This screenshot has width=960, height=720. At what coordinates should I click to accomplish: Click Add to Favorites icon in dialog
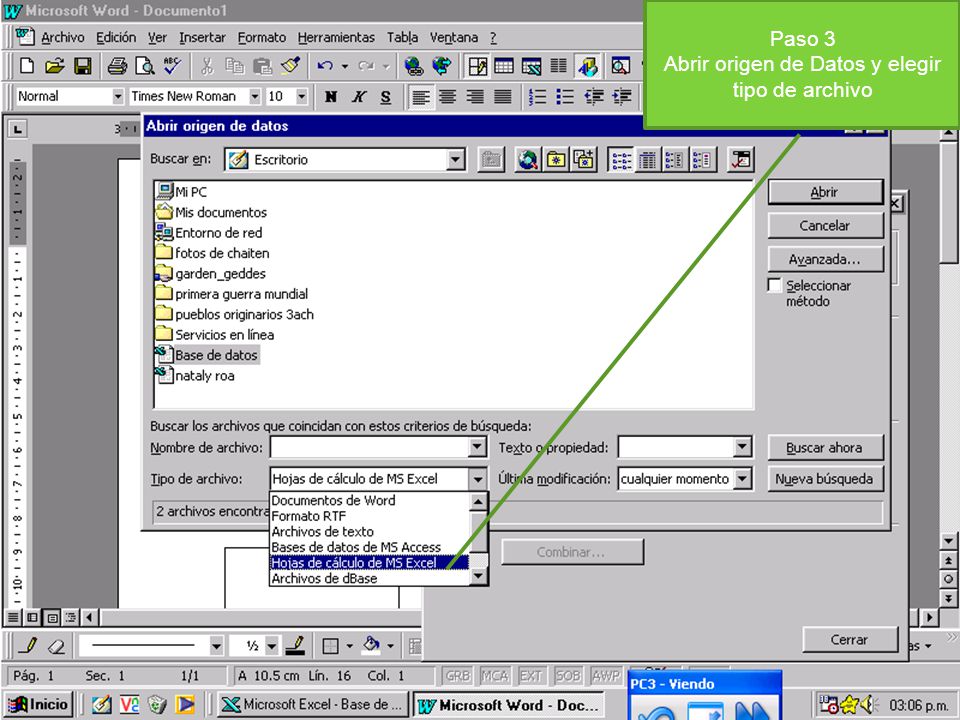tap(583, 160)
